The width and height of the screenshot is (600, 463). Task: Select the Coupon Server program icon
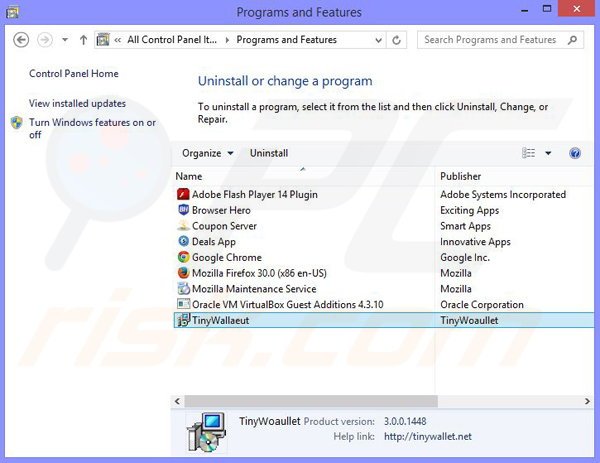click(183, 226)
